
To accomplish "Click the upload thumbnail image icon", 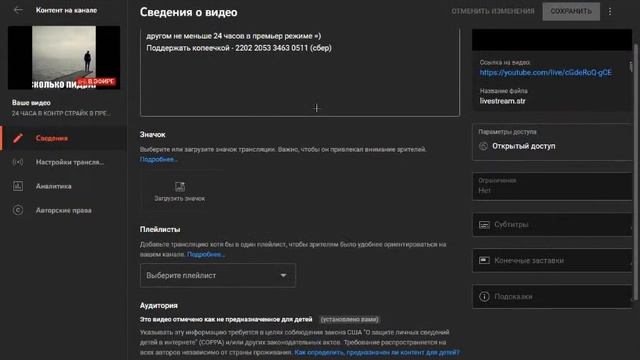I will (x=180, y=187).
